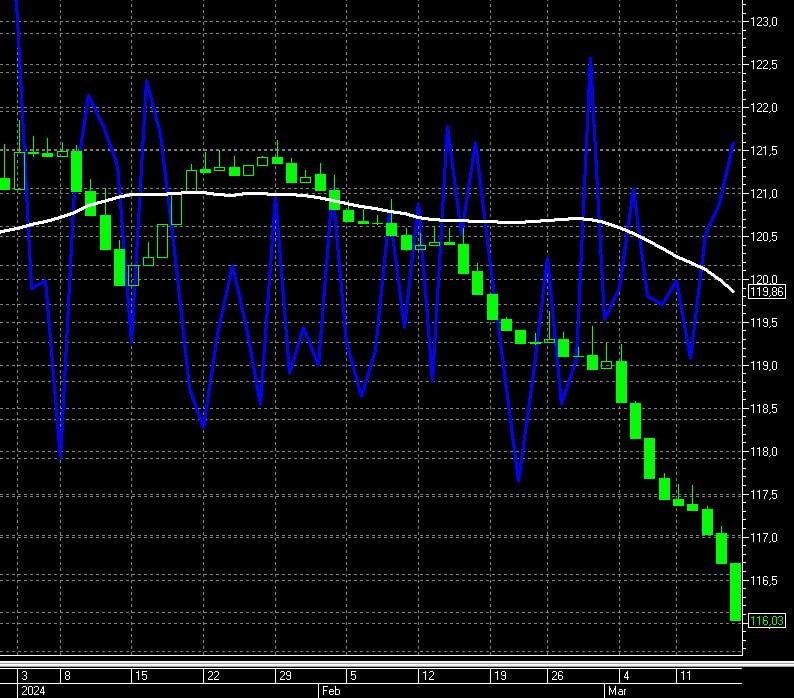Click the date label 29 on time axis
The width and height of the screenshot is (794, 698).
coord(285,676)
